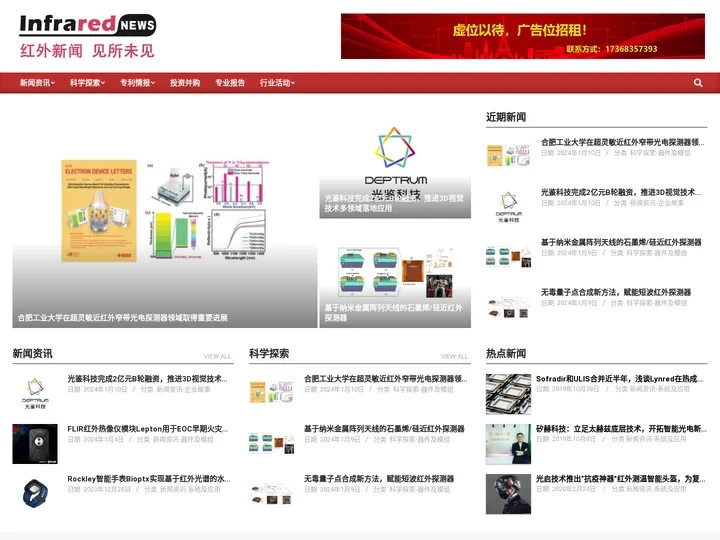Screen dimensions: 720x540
Task: Open the search icon in the red navigation bar
Action: pyautogui.click(x=698, y=83)
